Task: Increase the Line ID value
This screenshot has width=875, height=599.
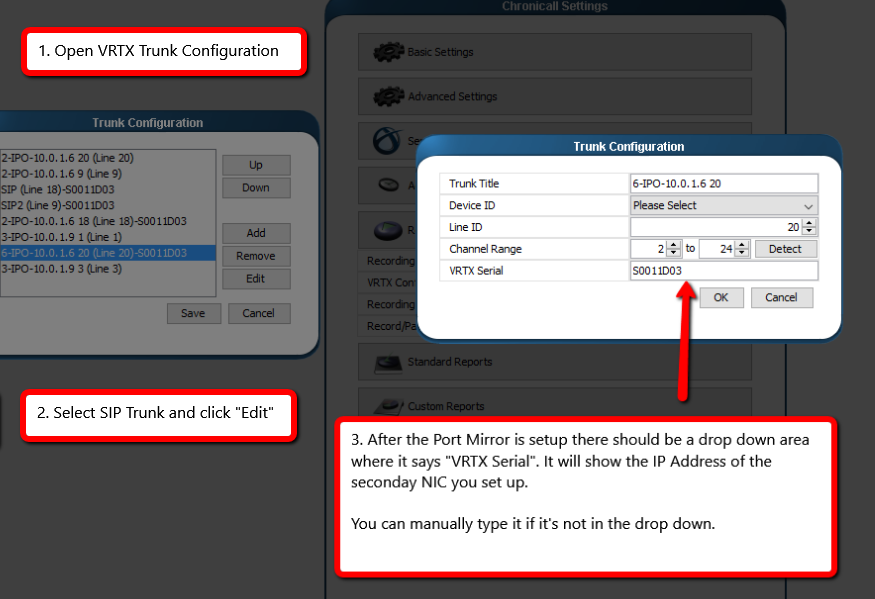Action: coord(809,223)
